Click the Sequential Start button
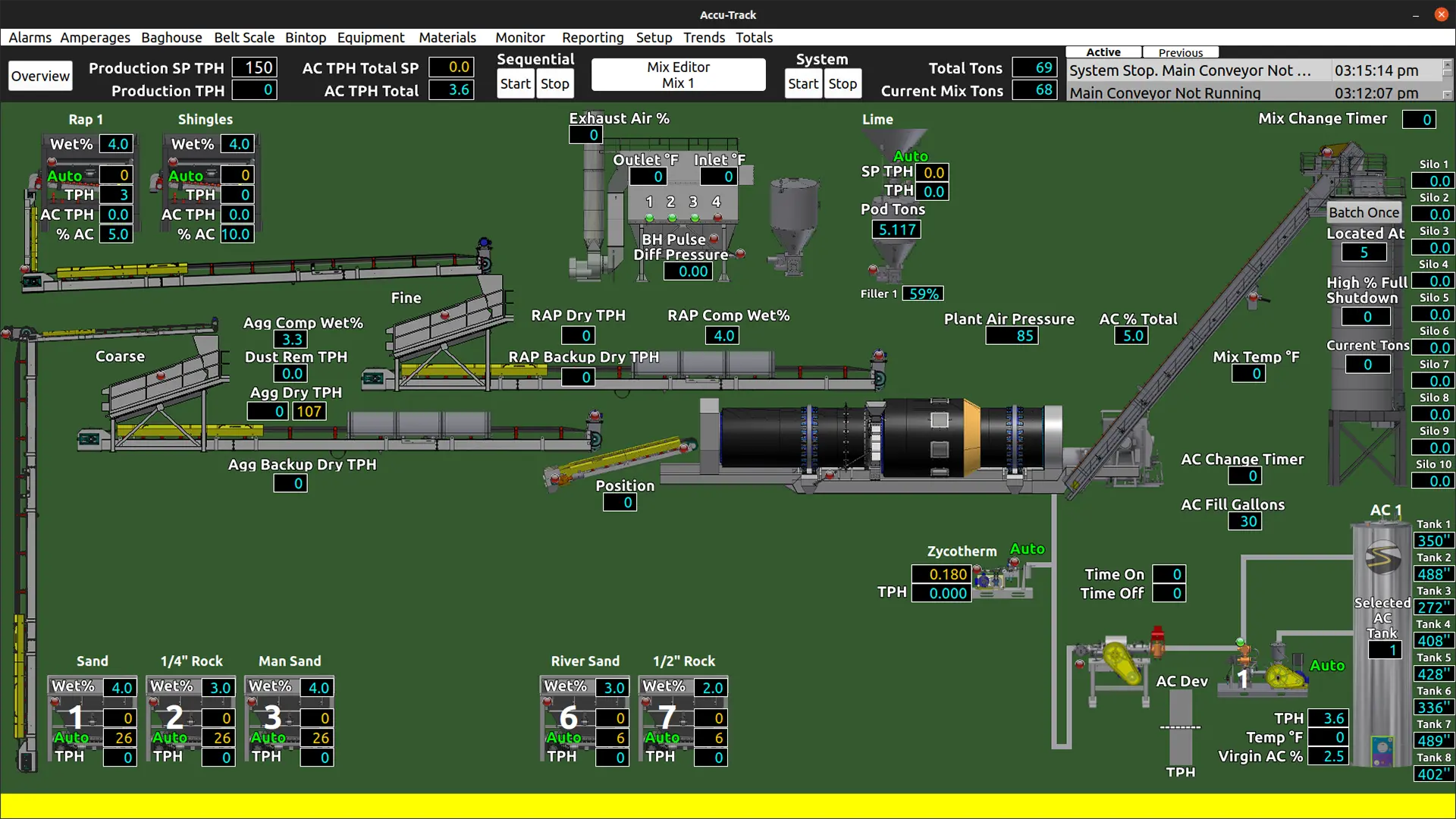Screen dimensions: 1456x819 515,83
